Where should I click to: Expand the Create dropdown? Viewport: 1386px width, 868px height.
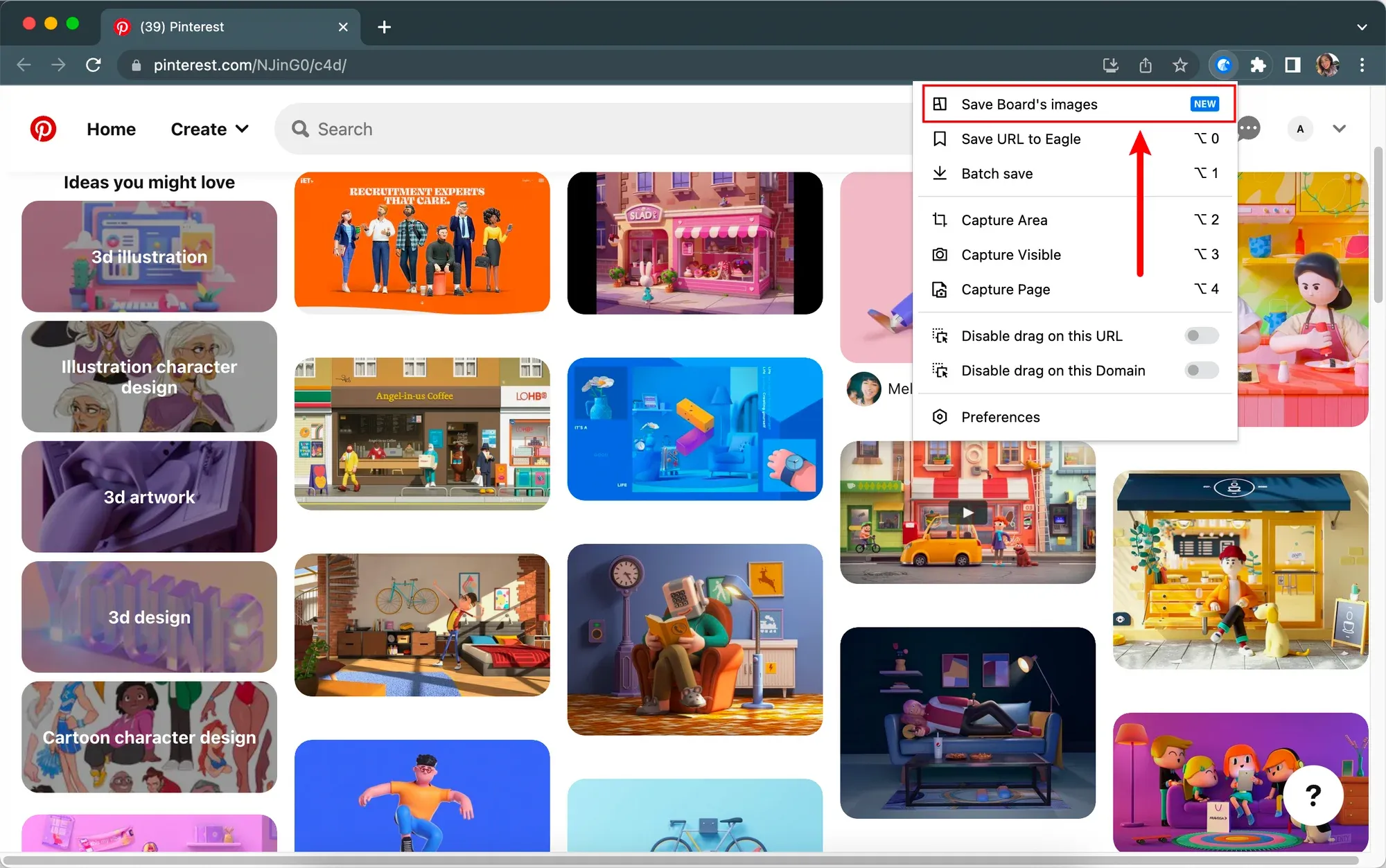click(209, 129)
